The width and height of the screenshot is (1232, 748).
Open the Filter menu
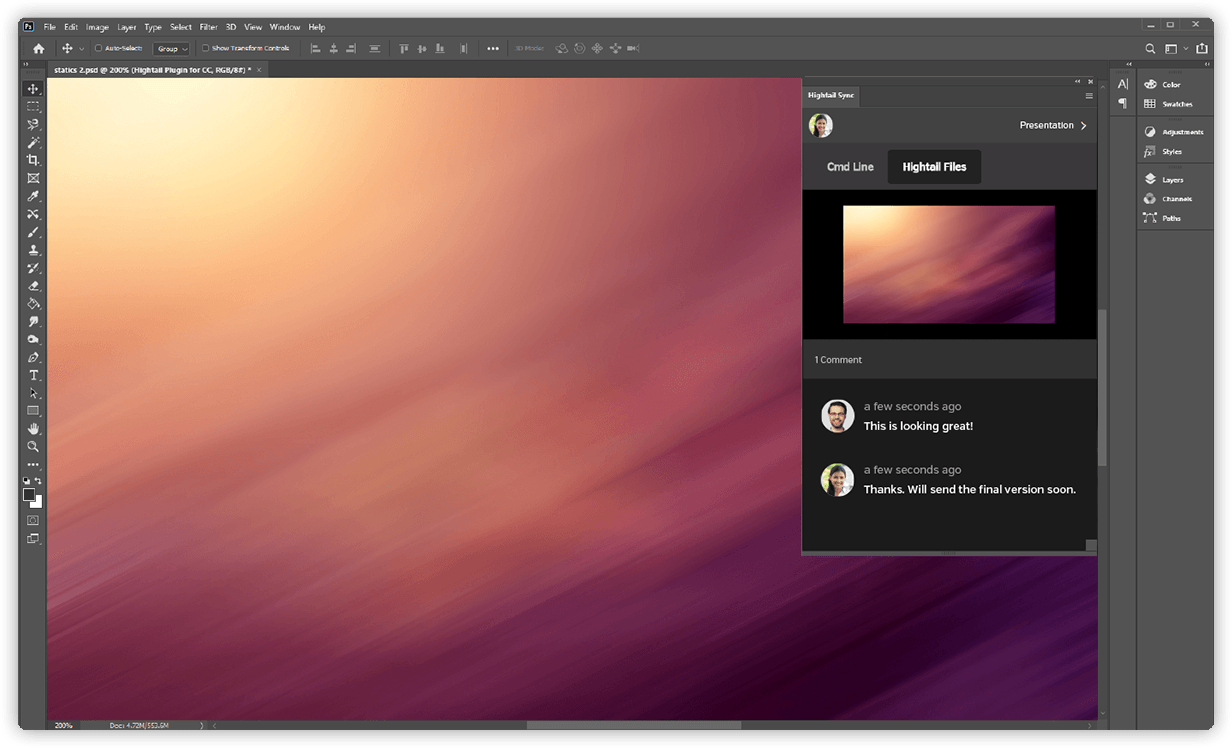click(208, 27)
